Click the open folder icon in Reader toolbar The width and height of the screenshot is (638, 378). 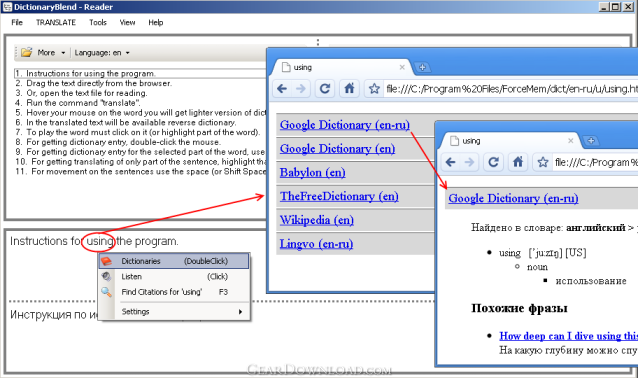[27, 52]
